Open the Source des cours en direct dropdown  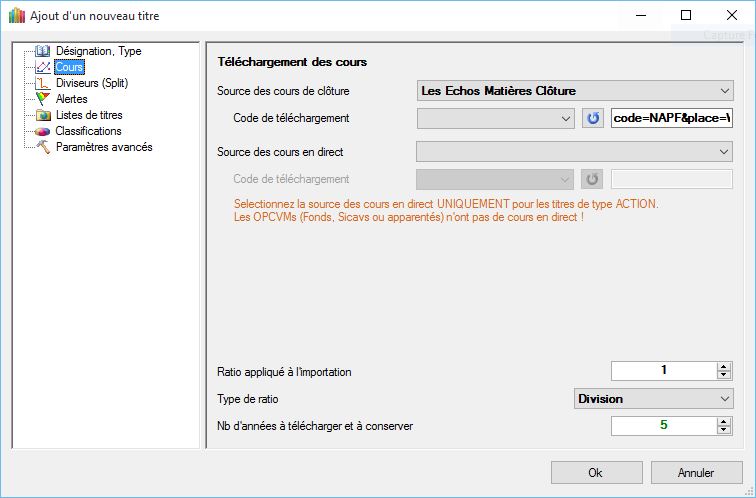(x=574, y=152)
